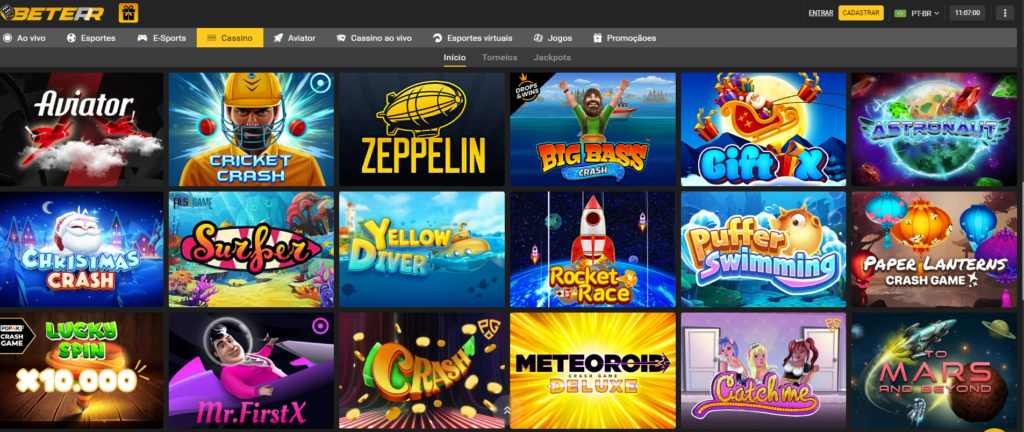The width and height of the screenshot is (1024, 432).
Task: Click the CADASTRAR register button
Action: [x=861, y=13]
